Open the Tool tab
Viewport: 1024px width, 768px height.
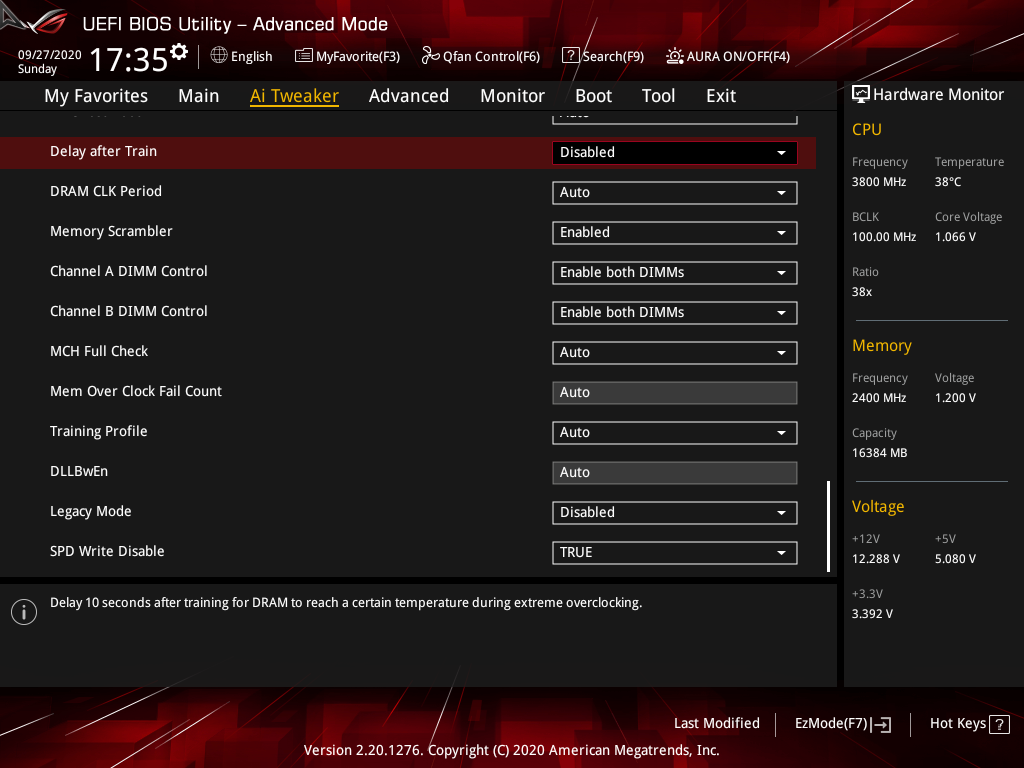(658, 96)
